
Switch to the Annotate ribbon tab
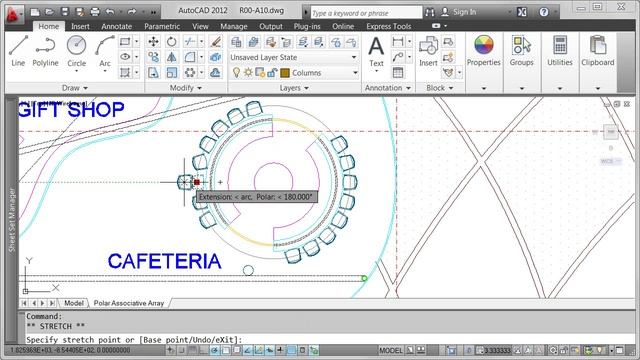point(117,26)
